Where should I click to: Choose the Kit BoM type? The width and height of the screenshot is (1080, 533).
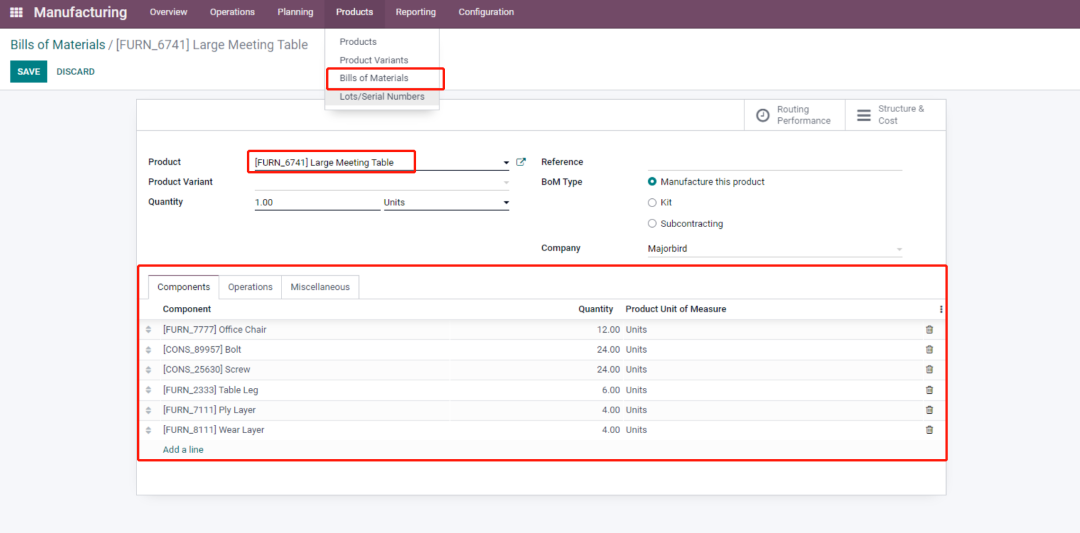point(653,203)
